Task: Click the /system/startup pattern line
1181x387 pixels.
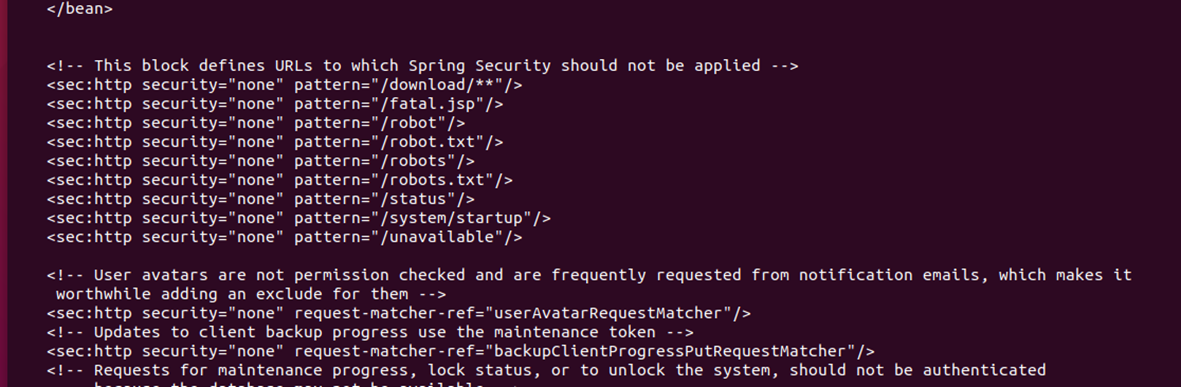Action: [299, 218]
